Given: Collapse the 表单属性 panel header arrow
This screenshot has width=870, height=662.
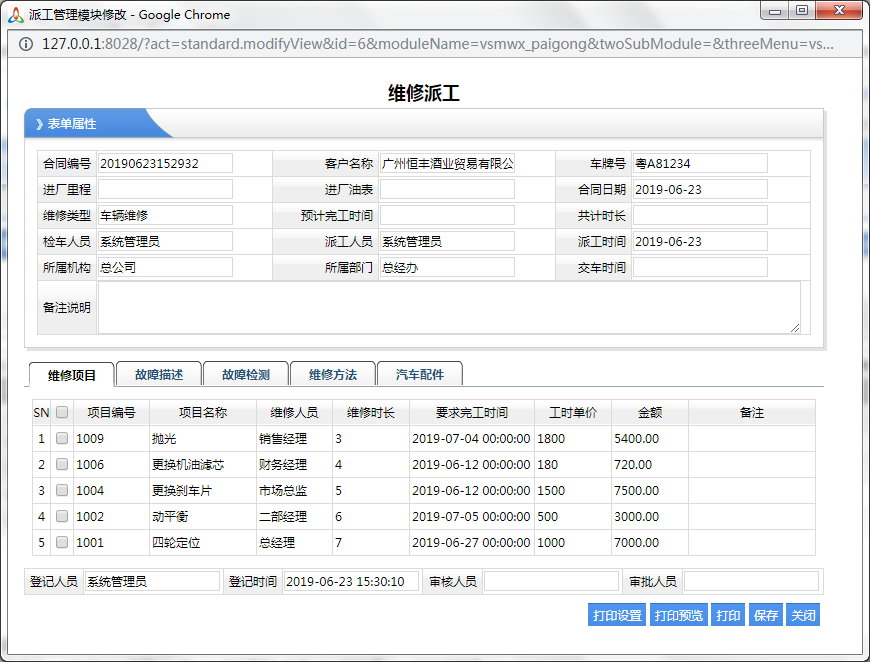Looking at the screenshot, I should [x=39, y=124].
